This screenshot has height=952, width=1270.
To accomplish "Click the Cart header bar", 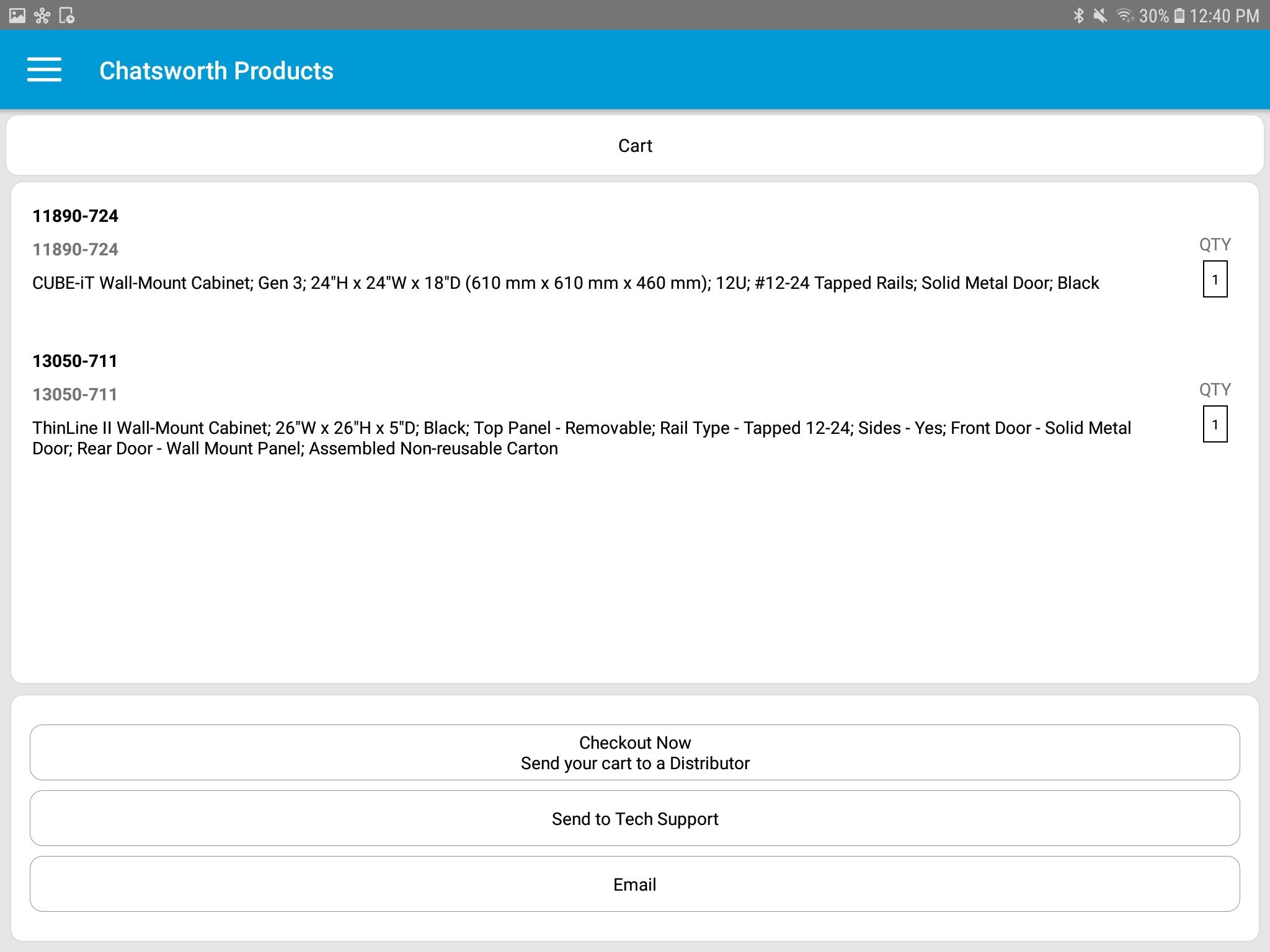I will tap(635, 145).
